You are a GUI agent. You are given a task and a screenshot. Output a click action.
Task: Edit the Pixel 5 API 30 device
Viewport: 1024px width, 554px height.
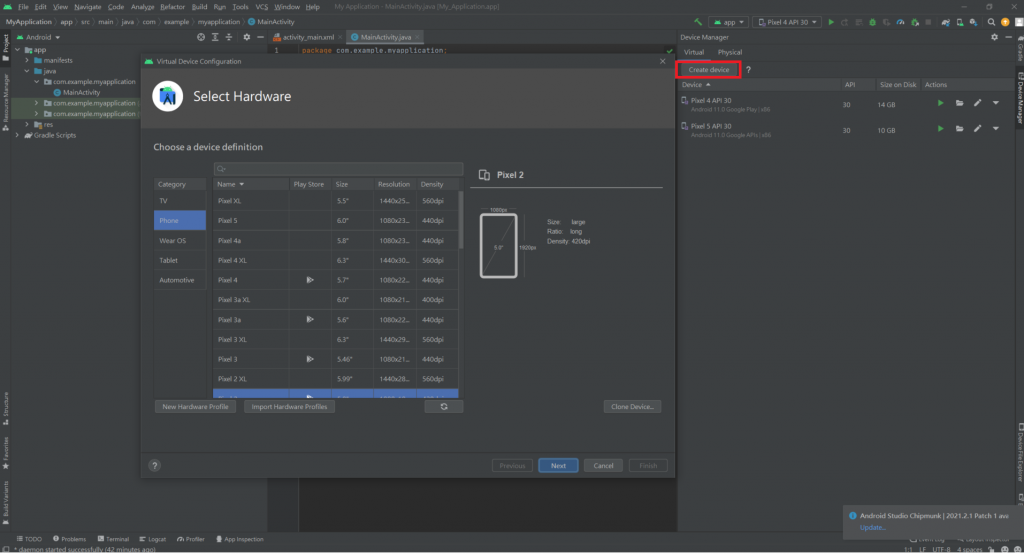pyautogui.click(x=978, y=129)
